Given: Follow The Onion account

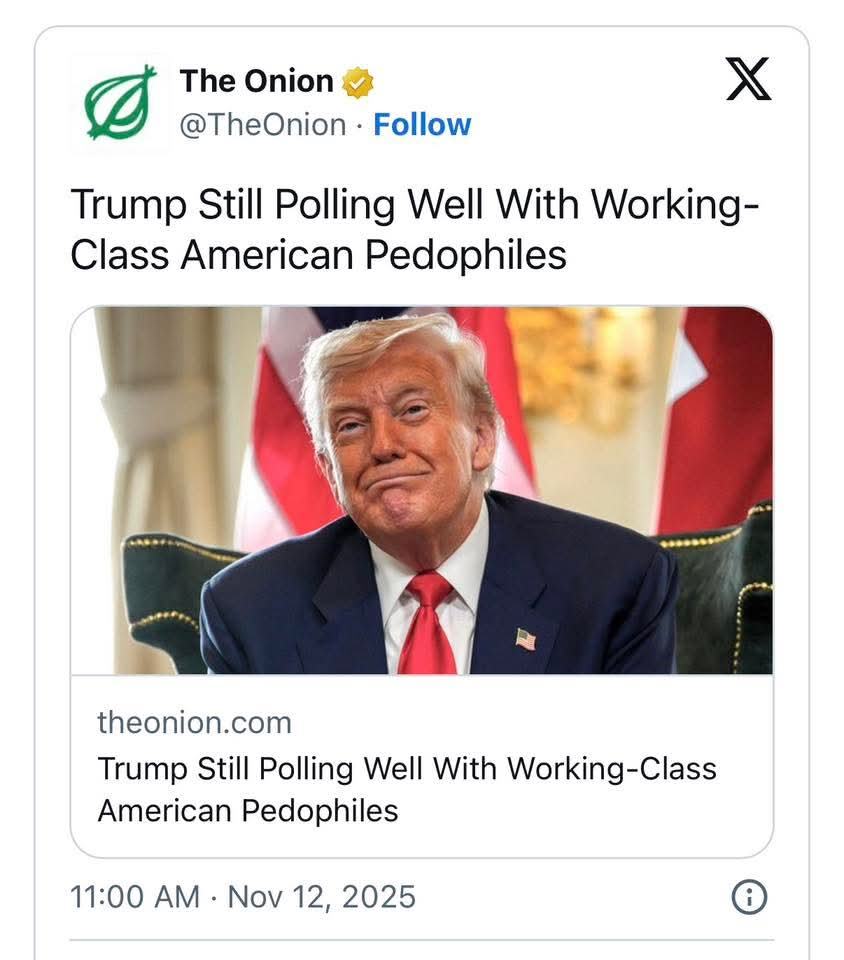Looking at the screenshot, I should 421,125.
